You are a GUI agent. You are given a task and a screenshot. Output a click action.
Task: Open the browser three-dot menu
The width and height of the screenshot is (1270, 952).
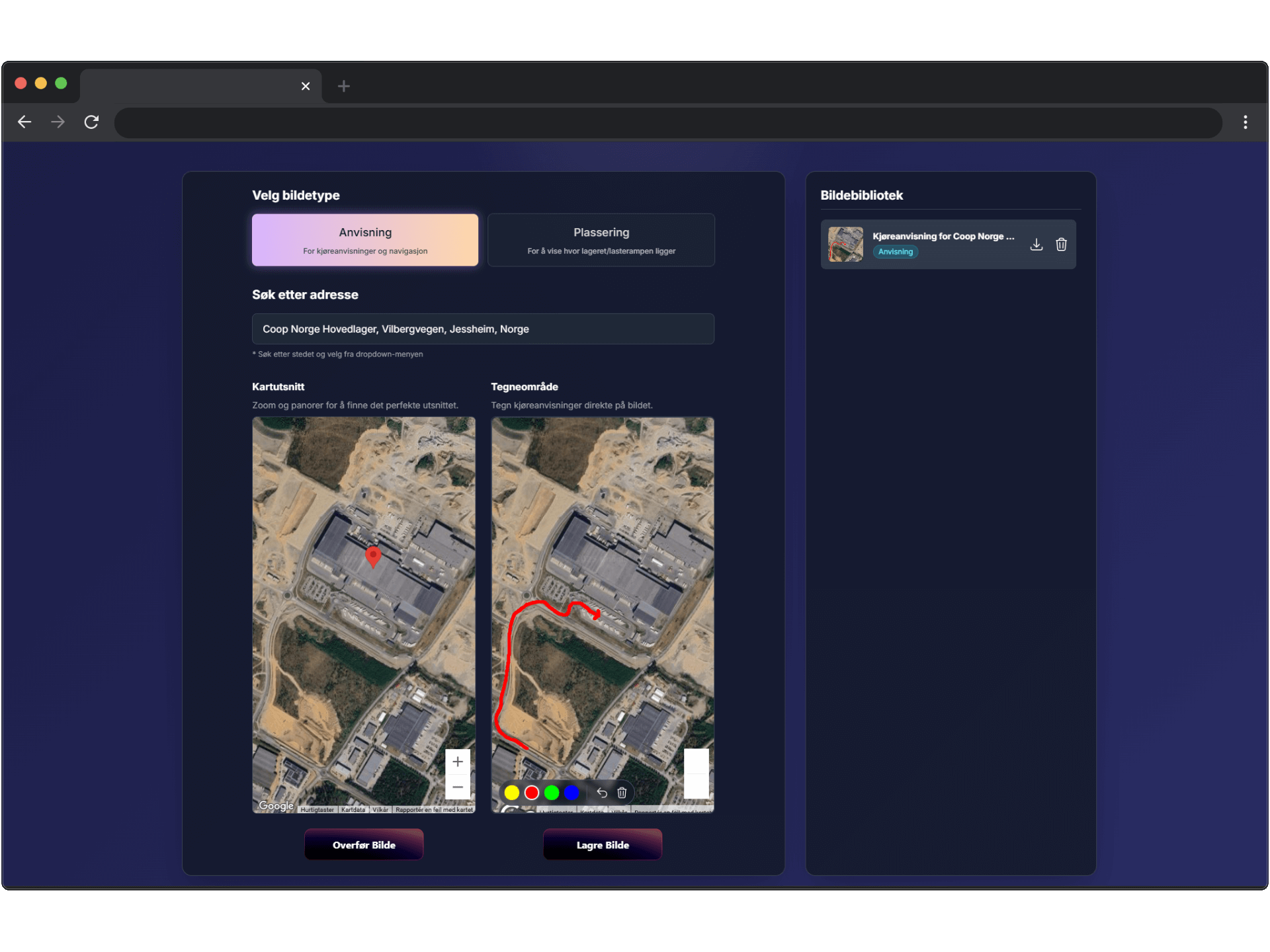[1245, 122]
